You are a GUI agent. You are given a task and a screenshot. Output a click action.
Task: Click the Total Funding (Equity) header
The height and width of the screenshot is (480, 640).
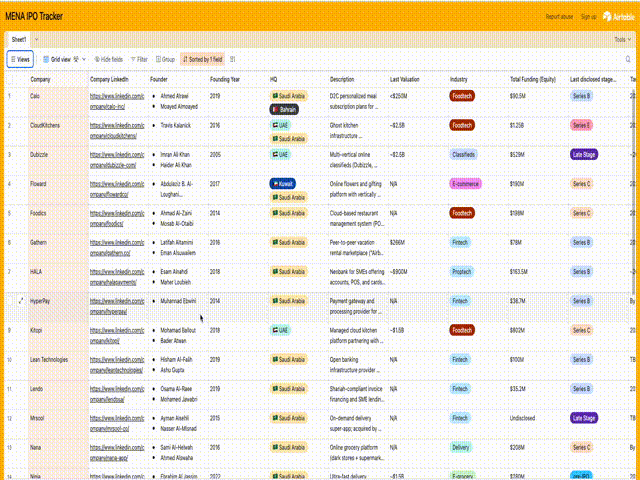(538, 80)
